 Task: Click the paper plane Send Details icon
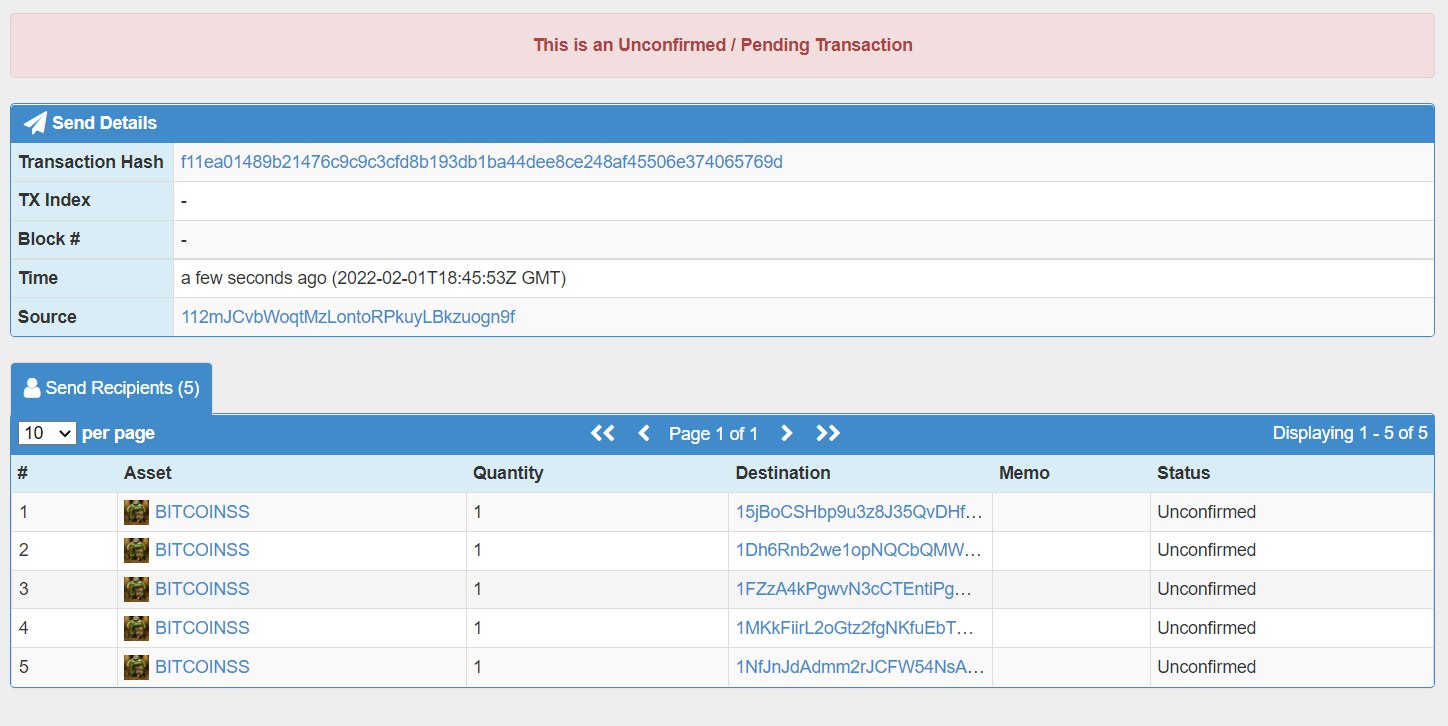click(x=35, y=123)
